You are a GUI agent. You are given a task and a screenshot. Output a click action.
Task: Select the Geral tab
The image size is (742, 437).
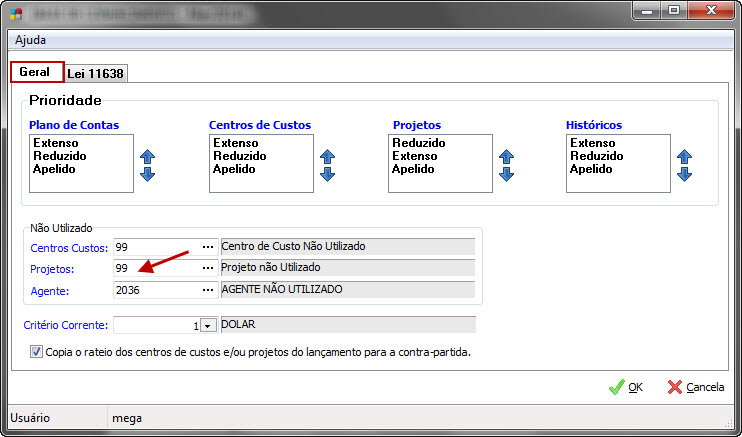click(x=36, y=72)
